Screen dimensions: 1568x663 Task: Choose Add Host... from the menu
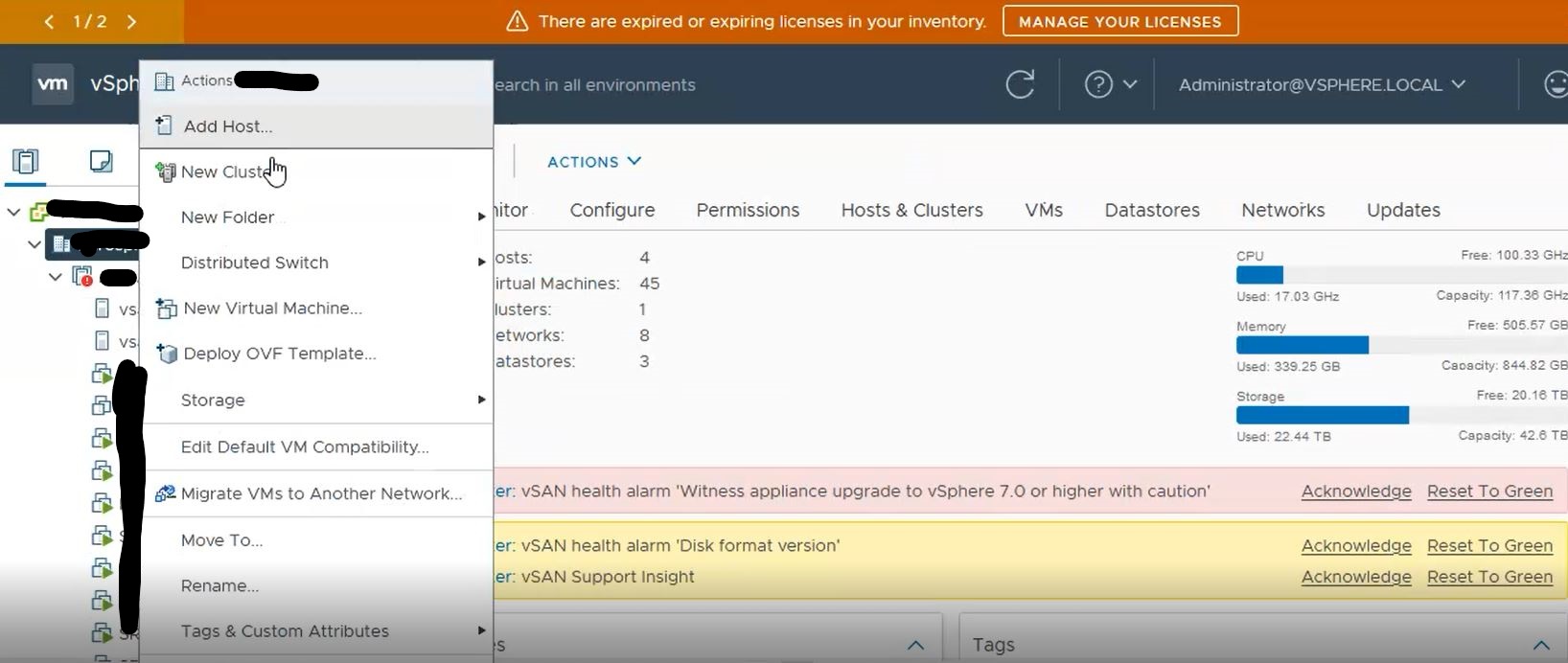316,126
